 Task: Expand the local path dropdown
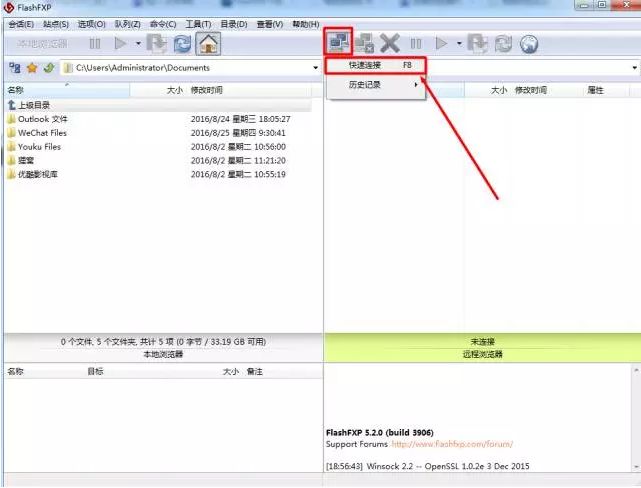tap(315, 68)
